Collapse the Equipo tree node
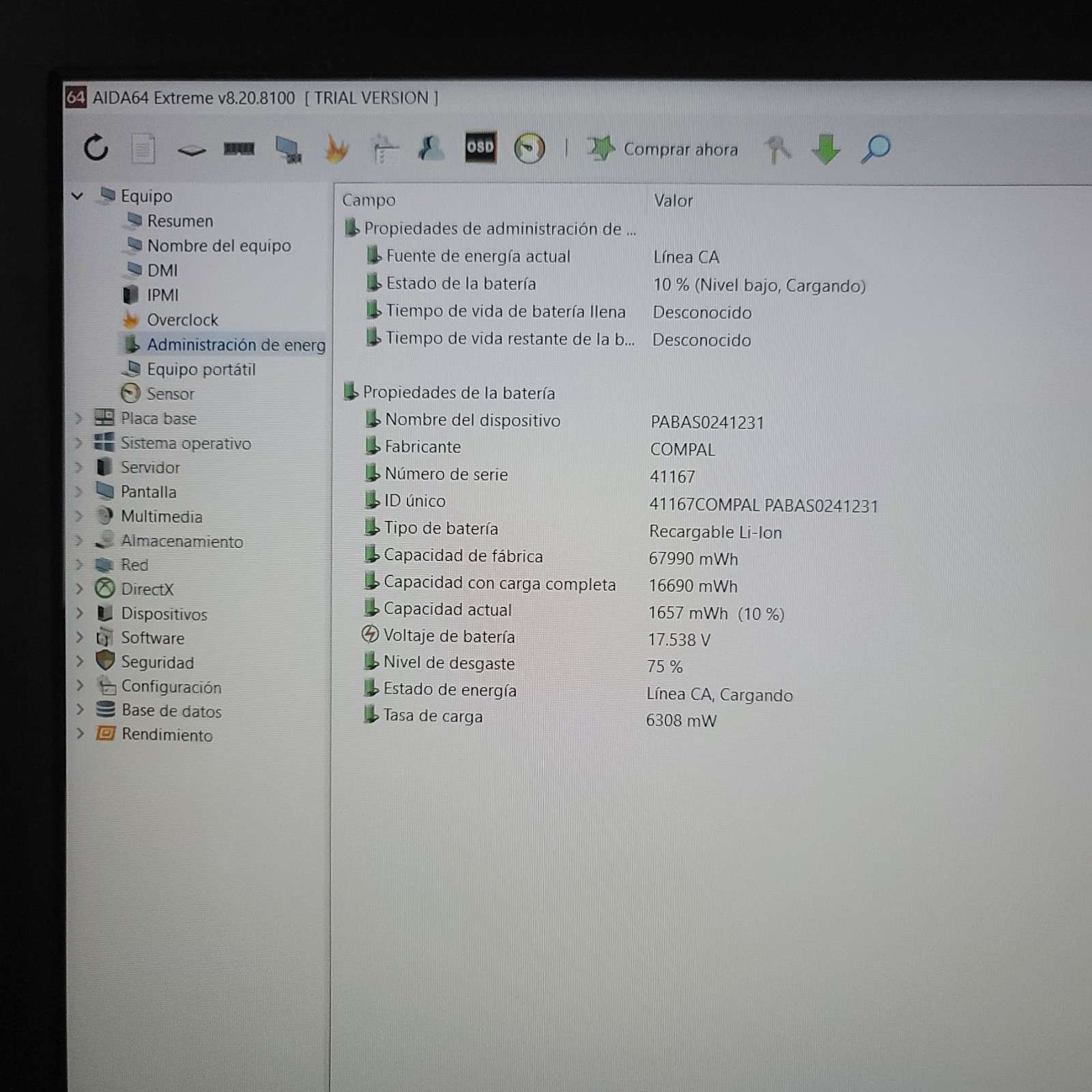 coord(77,196)
